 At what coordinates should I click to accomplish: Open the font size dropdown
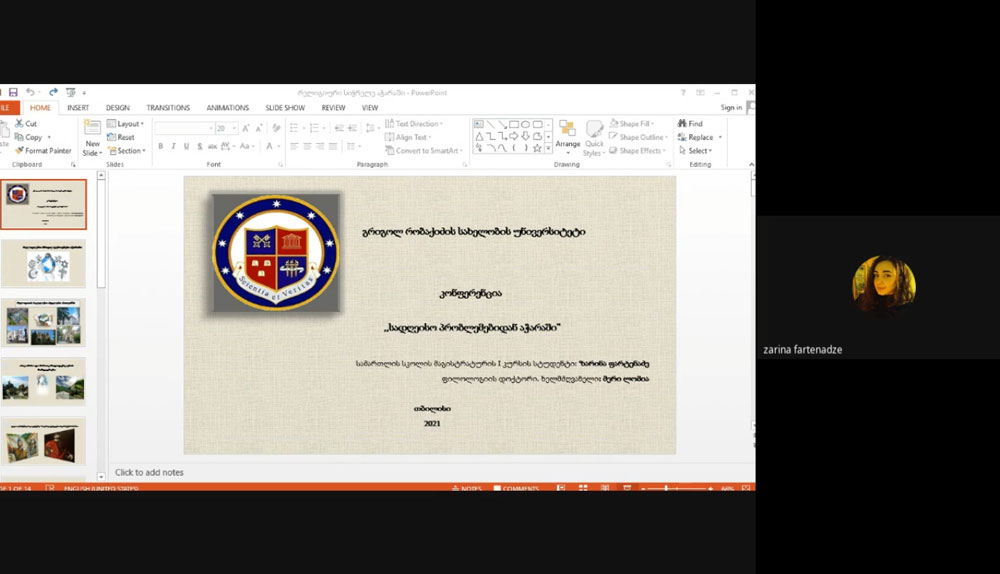(x=234, y=128)
